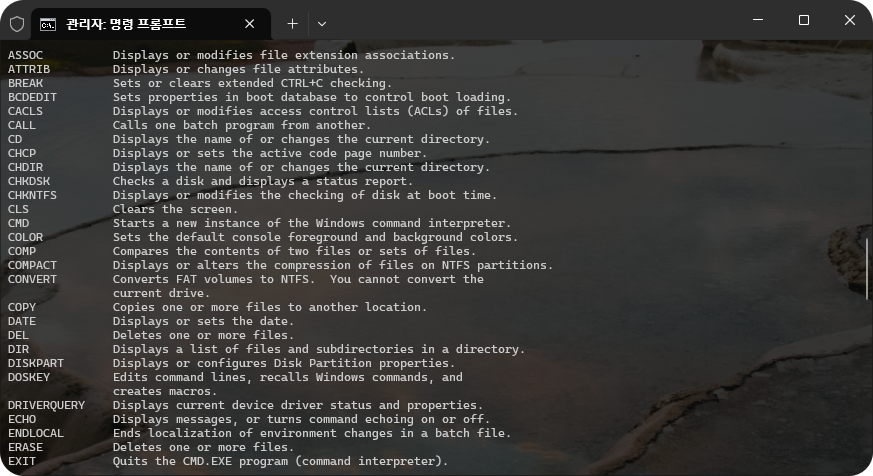Open a new tab with plus button
This screenshot has width=873, height=476.
click(x=292, y=23)
